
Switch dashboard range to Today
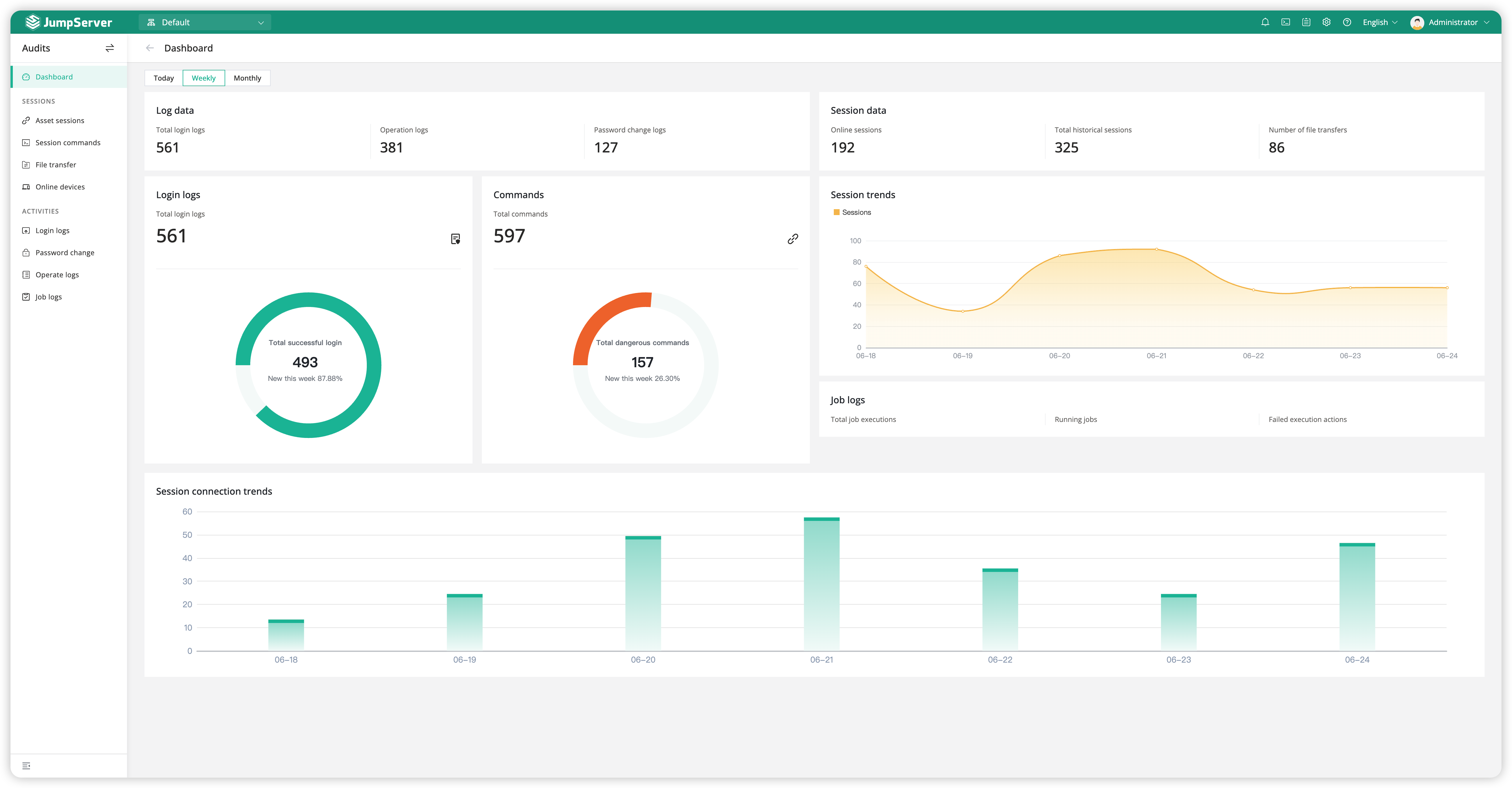tap(164, 78)
